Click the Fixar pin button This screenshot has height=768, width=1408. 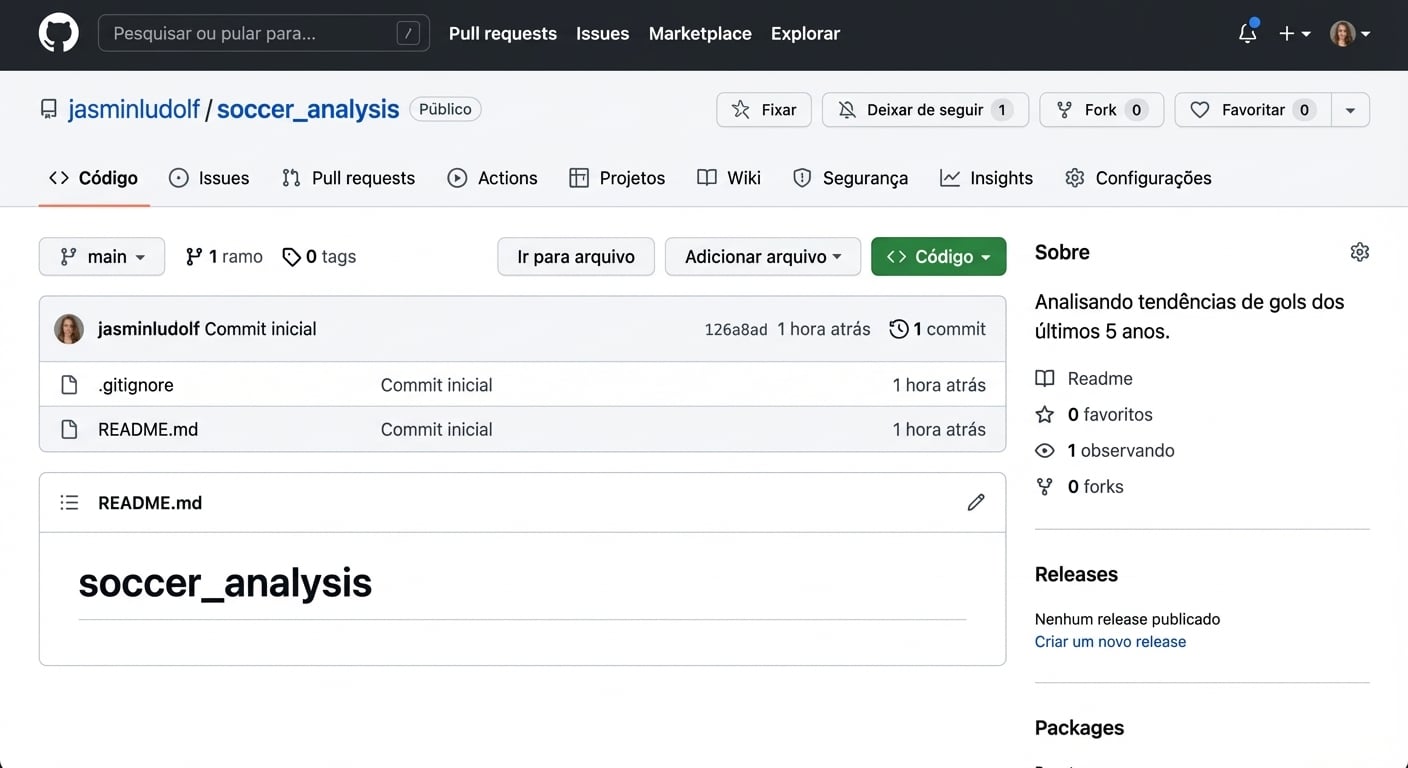(764, 110)
